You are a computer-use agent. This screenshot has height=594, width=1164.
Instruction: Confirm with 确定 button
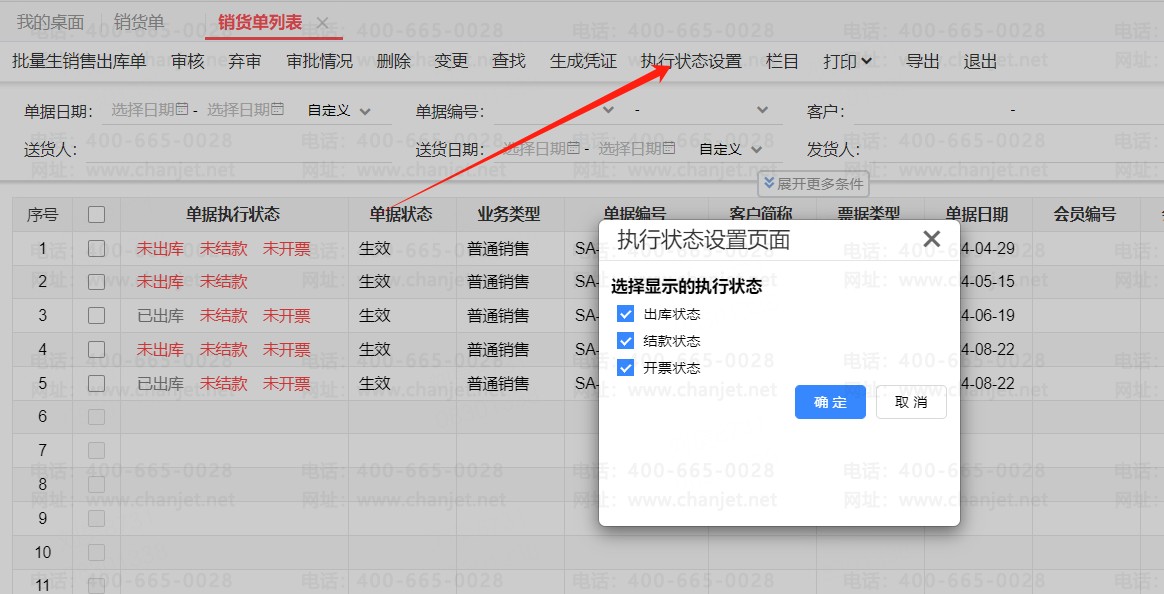[x=830, y=402]
